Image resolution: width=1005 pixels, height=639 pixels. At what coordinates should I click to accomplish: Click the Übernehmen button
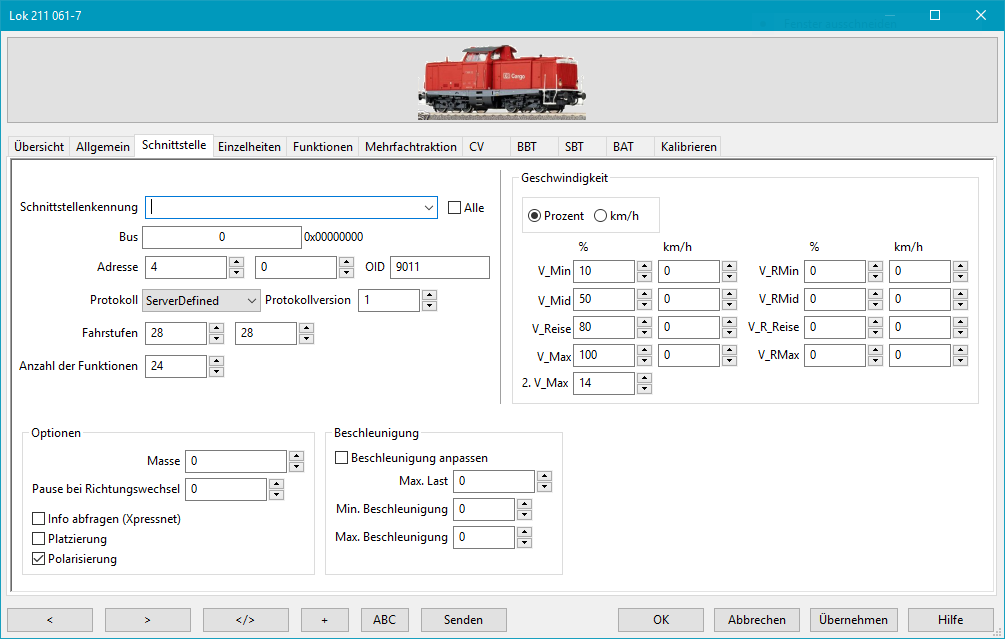coord(853,620)
